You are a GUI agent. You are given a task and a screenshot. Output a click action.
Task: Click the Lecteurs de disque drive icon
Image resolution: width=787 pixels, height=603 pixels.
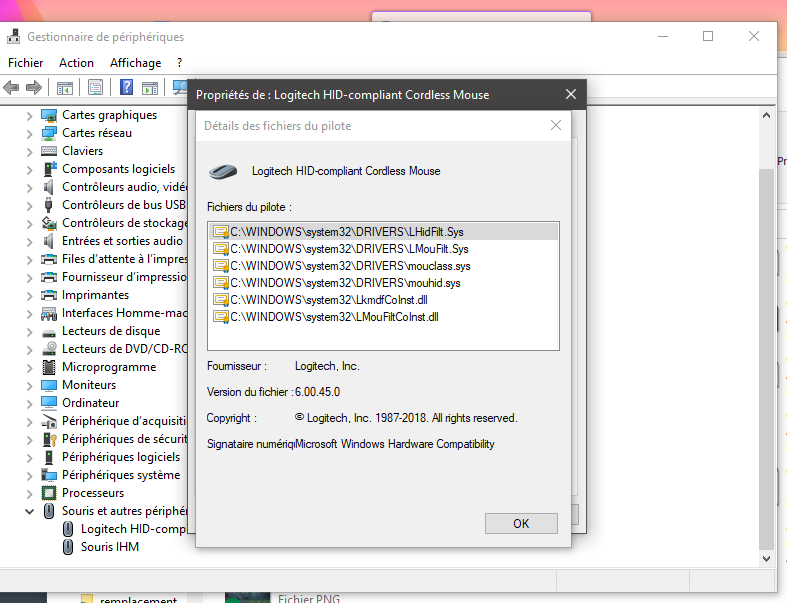pyautogui.click(x=49, y=332)
